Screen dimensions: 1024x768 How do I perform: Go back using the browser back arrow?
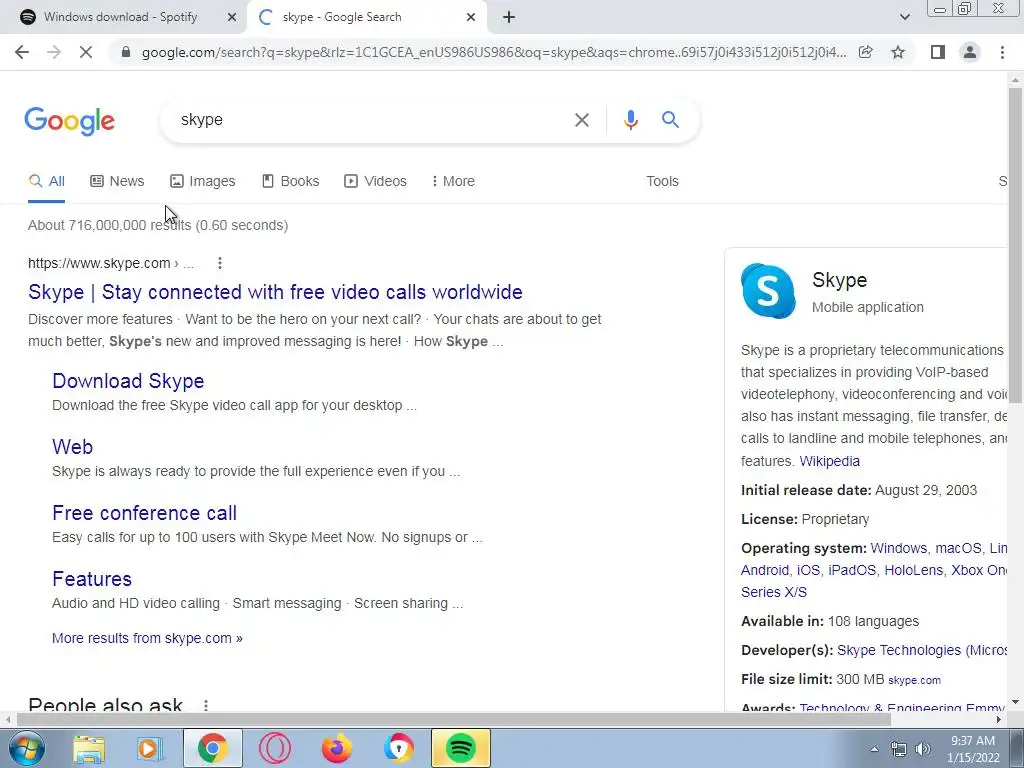pyautogui.click(x=22, y=52)
